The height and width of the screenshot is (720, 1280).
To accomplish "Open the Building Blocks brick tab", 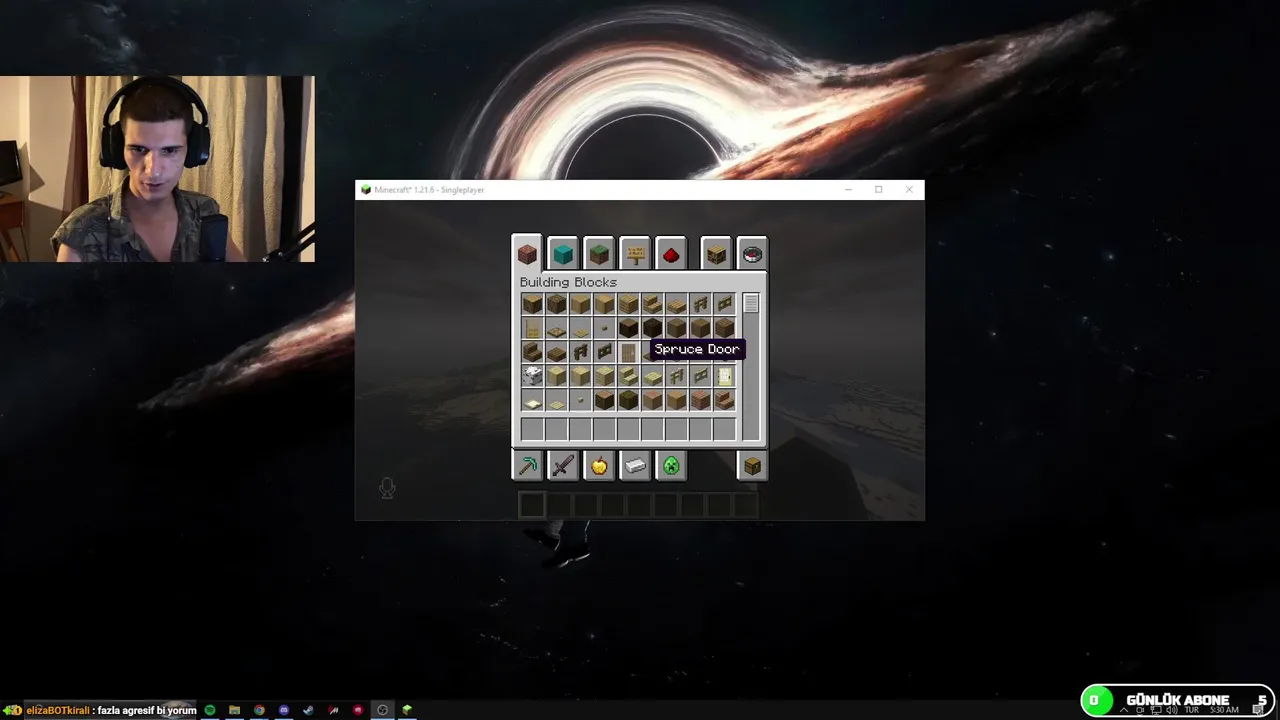I will coord(527,254).
